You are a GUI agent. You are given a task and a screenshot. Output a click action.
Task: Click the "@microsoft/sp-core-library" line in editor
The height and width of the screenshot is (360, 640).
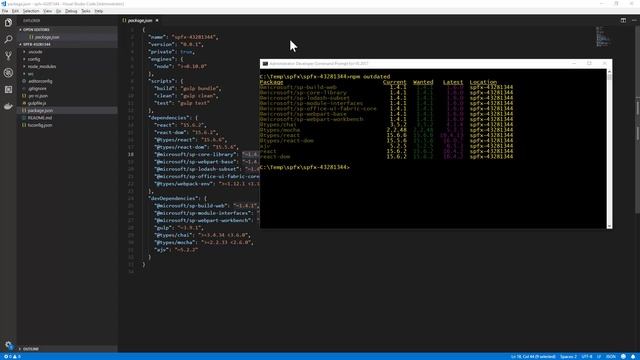click(207, 154)
